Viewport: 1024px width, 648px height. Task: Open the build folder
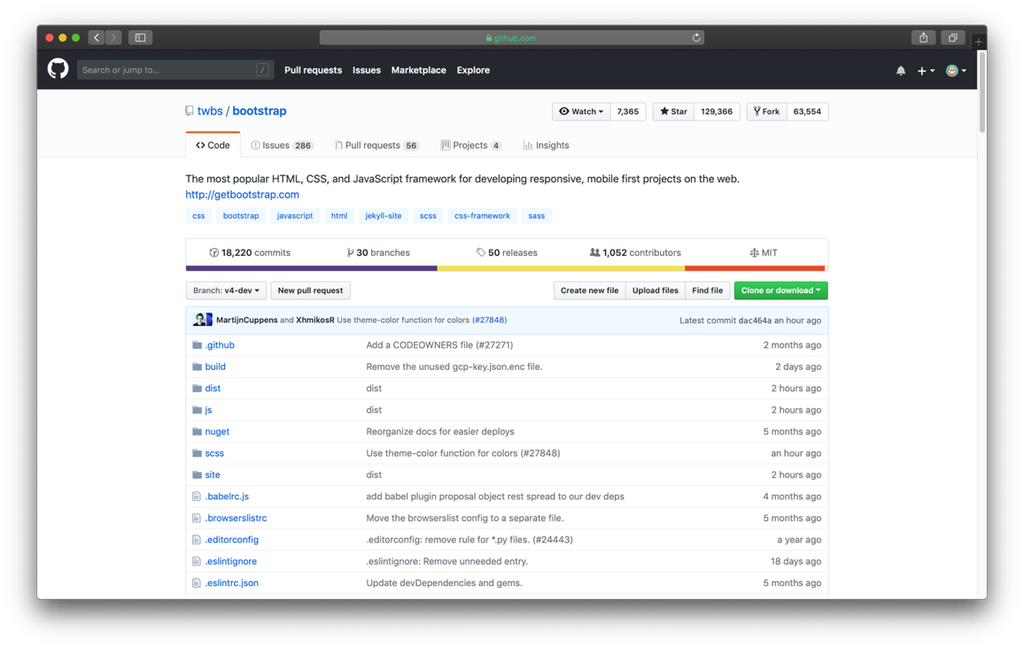[215, 366]
